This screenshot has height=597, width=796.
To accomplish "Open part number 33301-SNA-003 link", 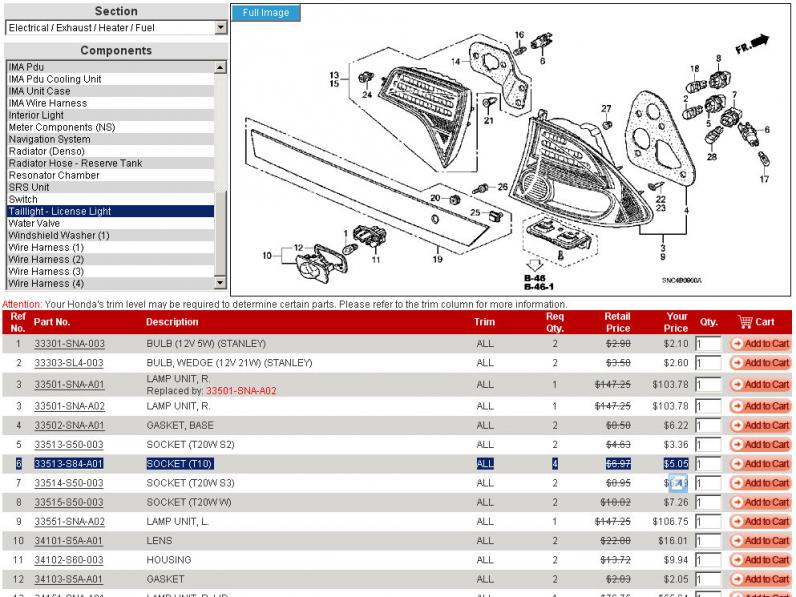I will click(x=70, y=344).
